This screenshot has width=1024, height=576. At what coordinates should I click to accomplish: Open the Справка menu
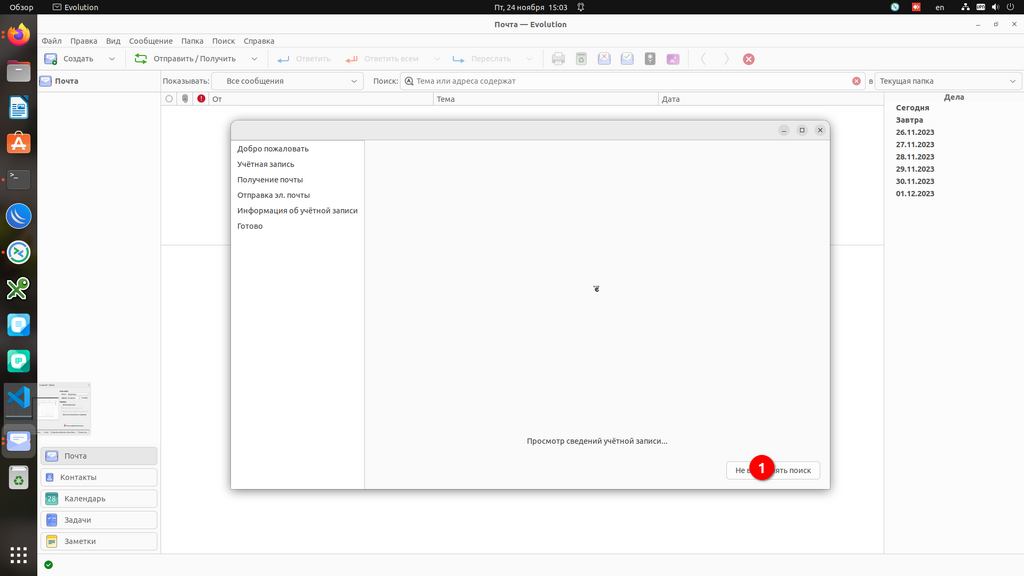(x=259, y=41)
